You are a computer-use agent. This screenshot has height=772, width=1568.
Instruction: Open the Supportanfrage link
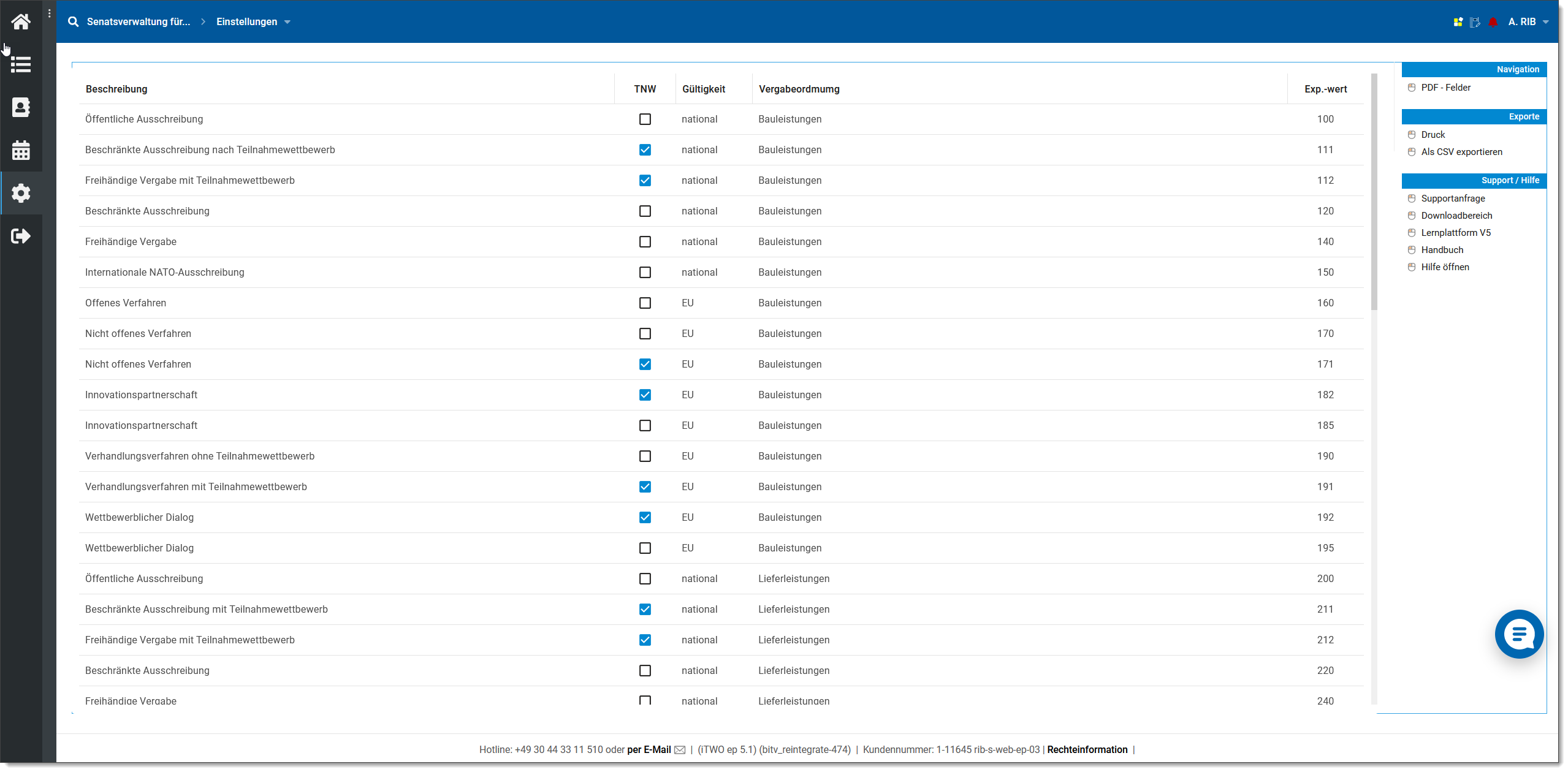point(1453,199)
